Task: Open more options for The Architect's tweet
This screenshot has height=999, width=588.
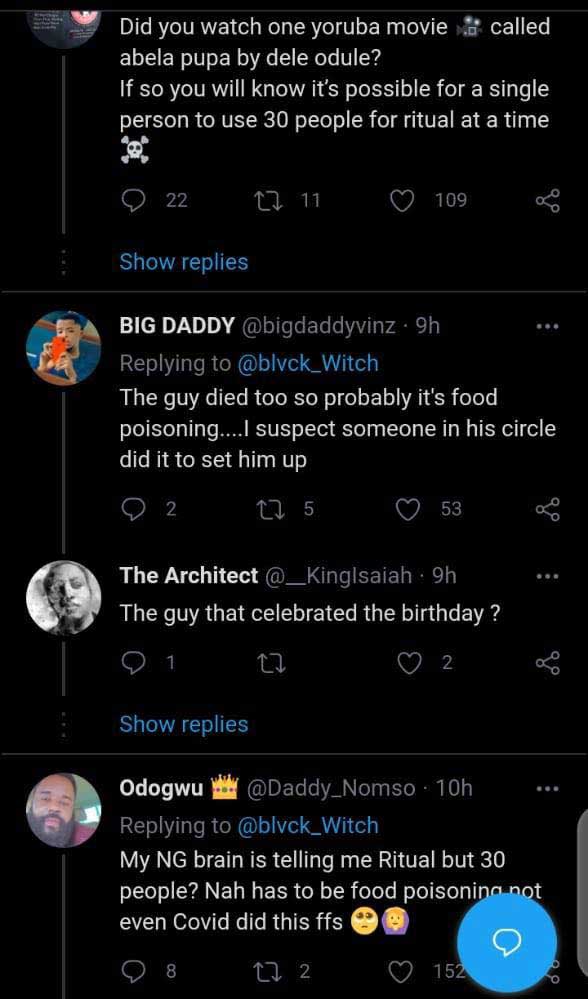Action: [x=547, y=577]
